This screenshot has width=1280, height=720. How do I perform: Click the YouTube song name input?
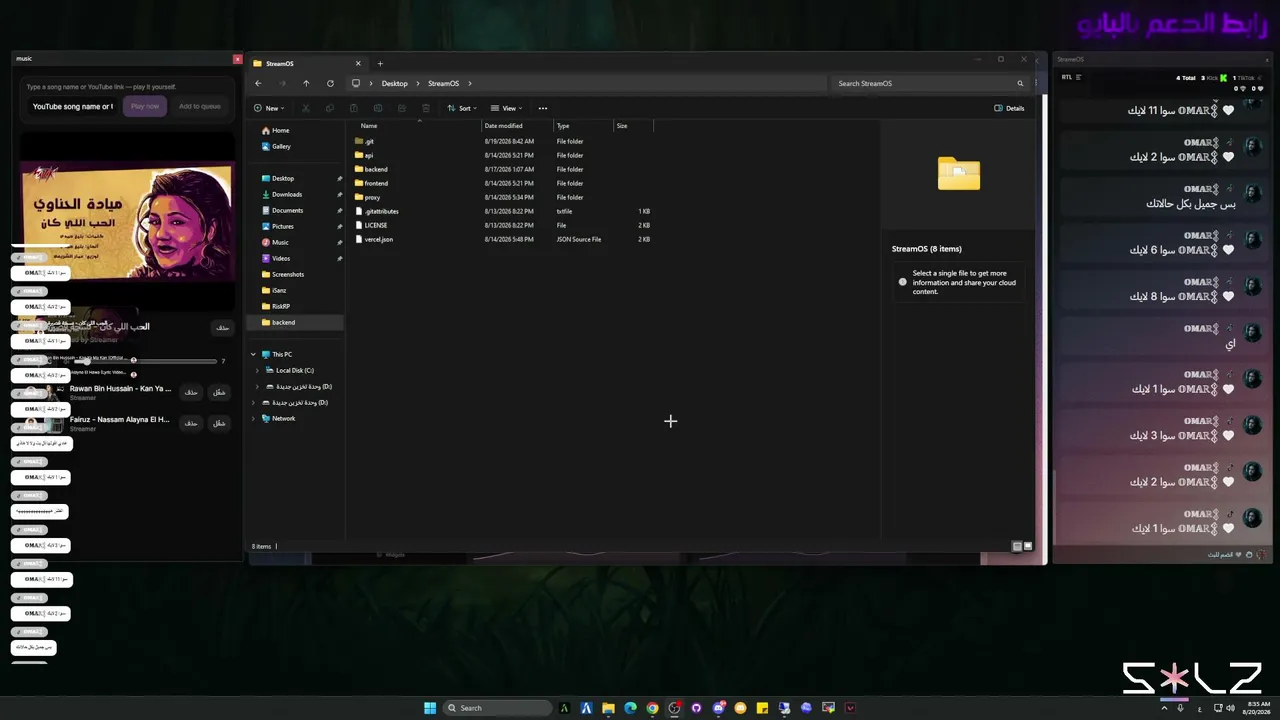[x=71, y=106]
